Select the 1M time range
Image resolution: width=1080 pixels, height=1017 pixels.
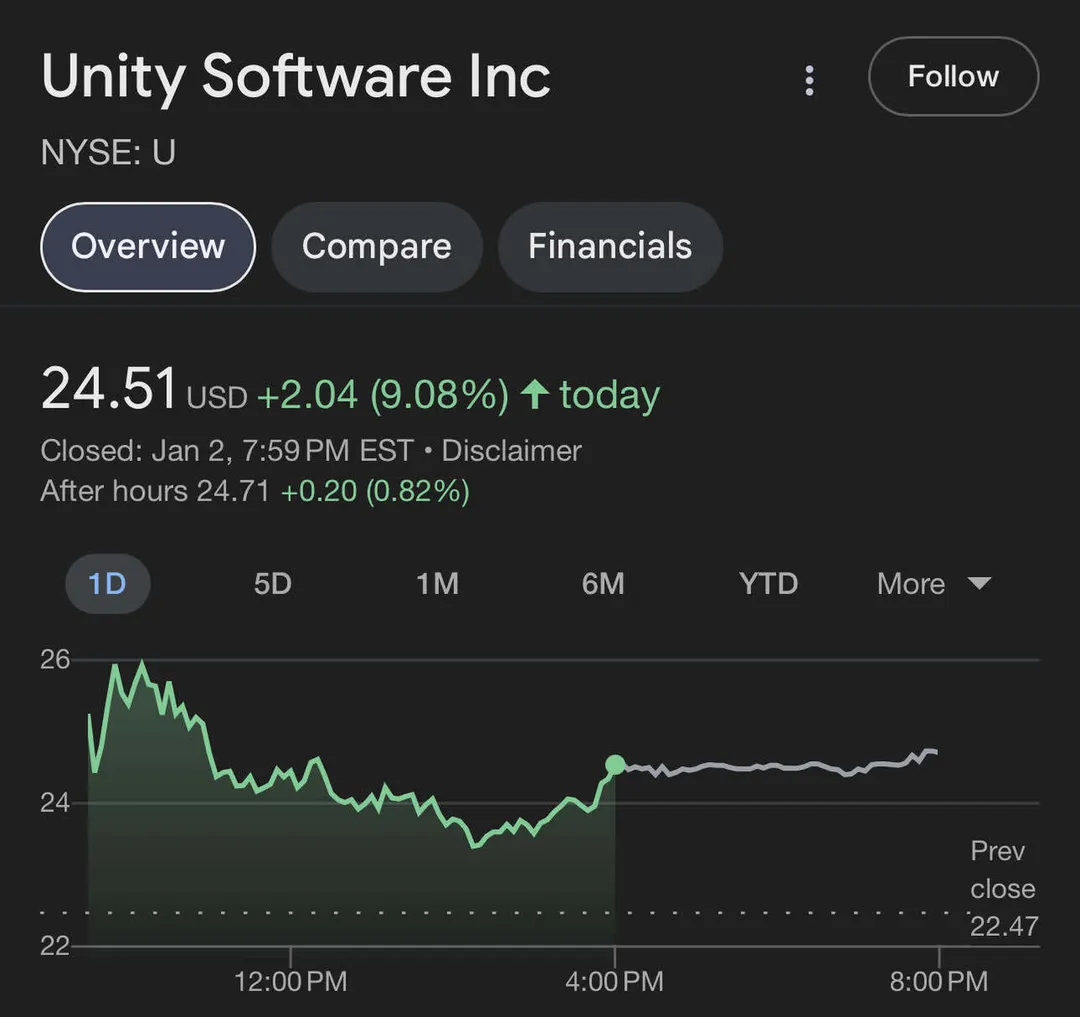click(438, 584)
